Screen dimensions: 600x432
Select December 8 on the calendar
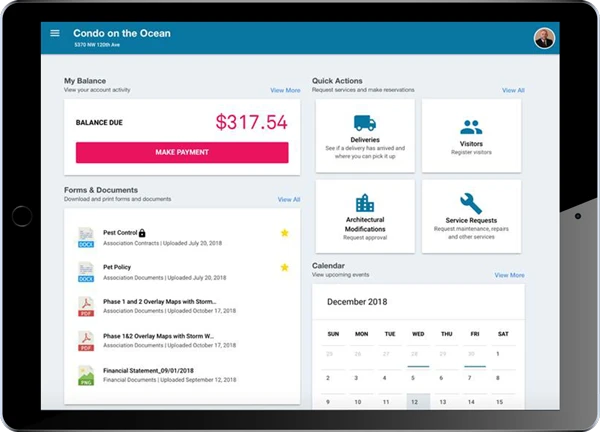(497, 378)
